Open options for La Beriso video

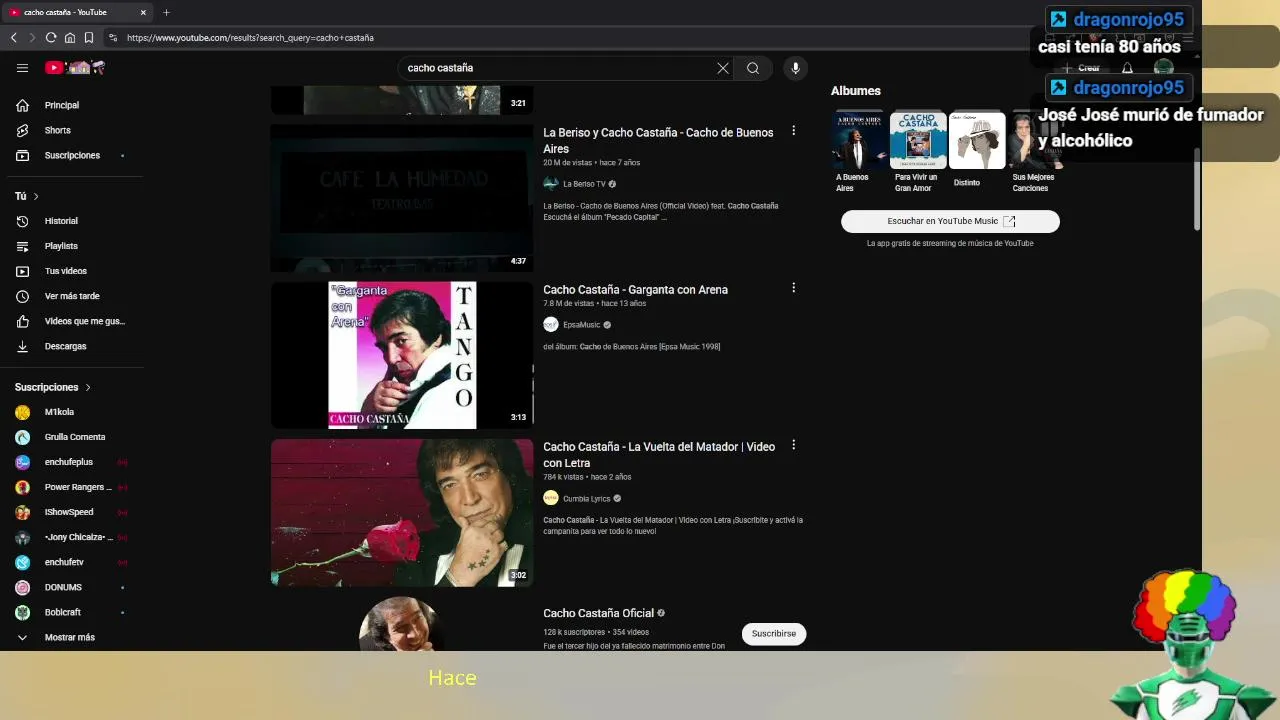tap(793, 131)
